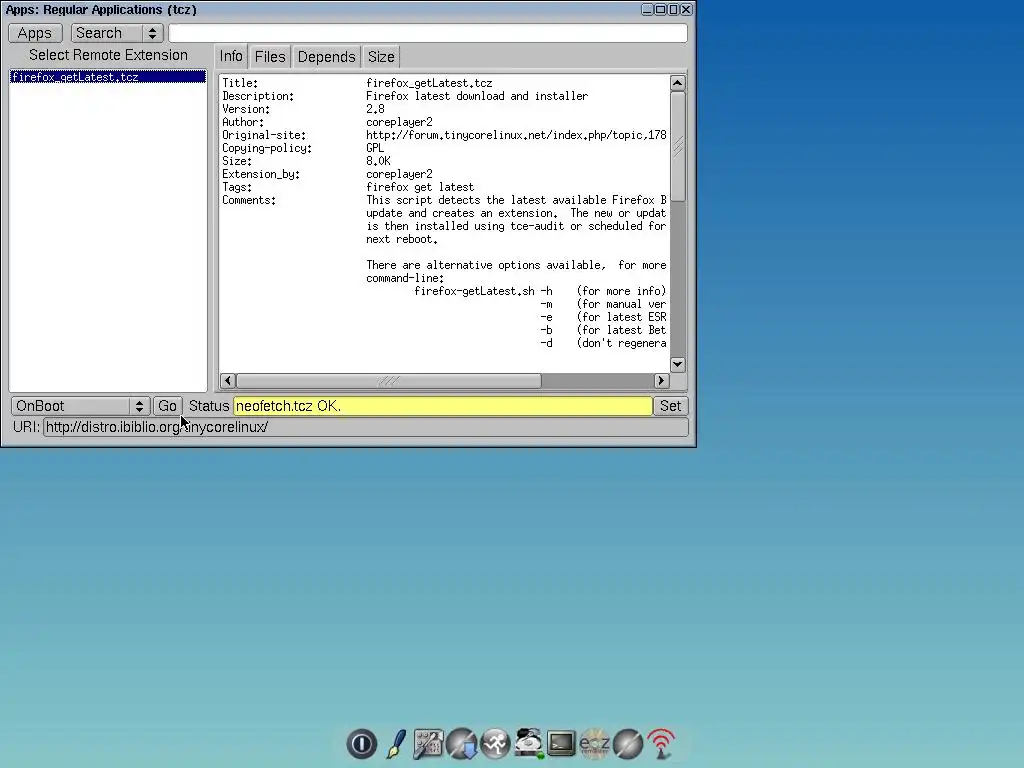Select firefox_getLatest.tcz in the extension list
This screenshot has height=768, width=1024.
click(108, 77)
